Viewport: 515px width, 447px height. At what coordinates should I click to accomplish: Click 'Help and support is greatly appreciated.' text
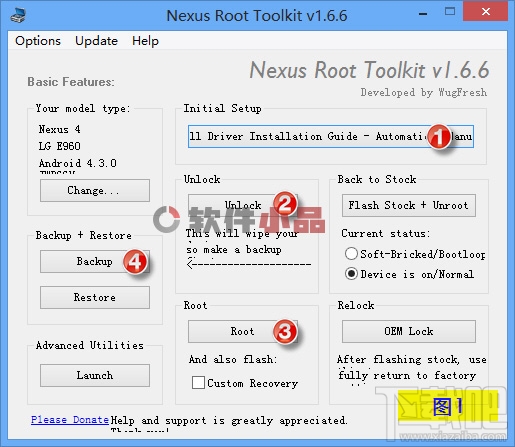(229, 420)
